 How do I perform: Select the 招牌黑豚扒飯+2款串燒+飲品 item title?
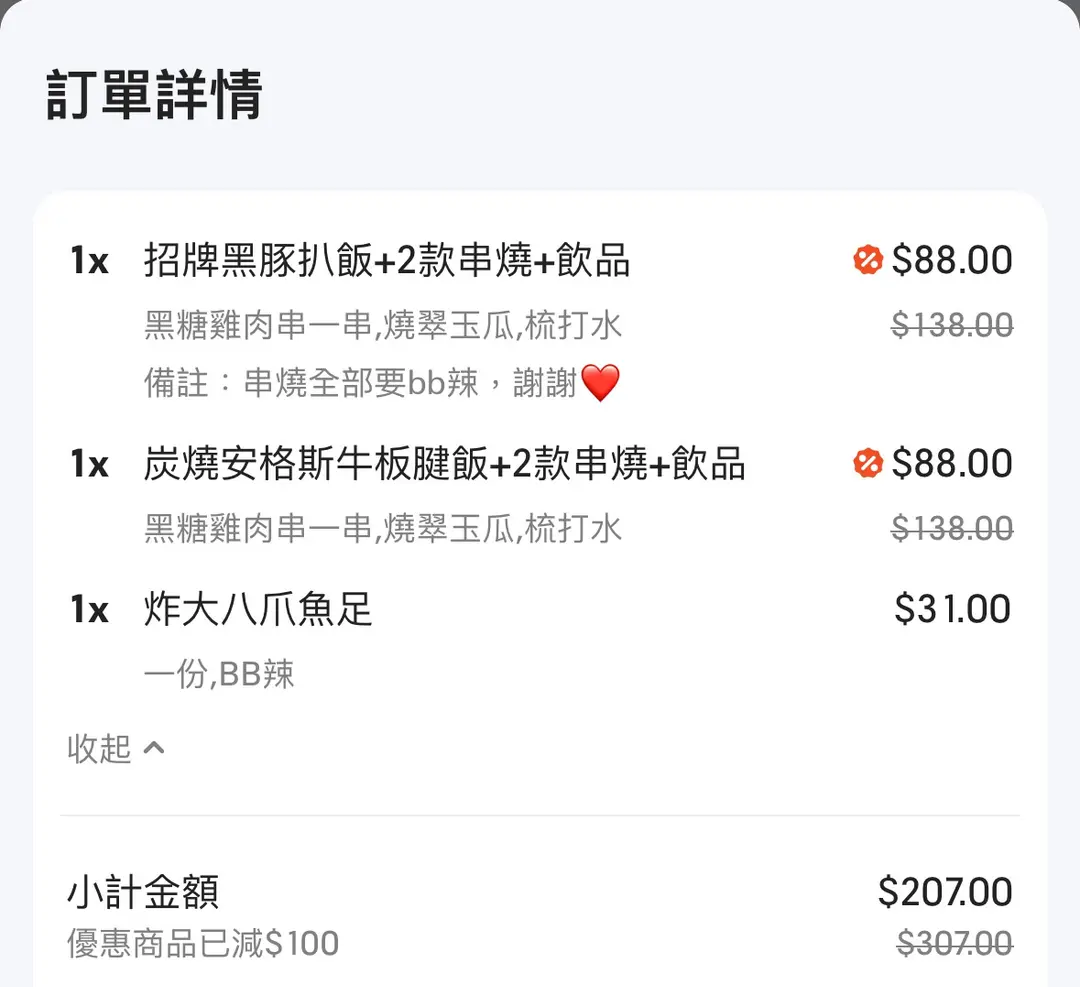pyautogui.click(x=386, y=260)
